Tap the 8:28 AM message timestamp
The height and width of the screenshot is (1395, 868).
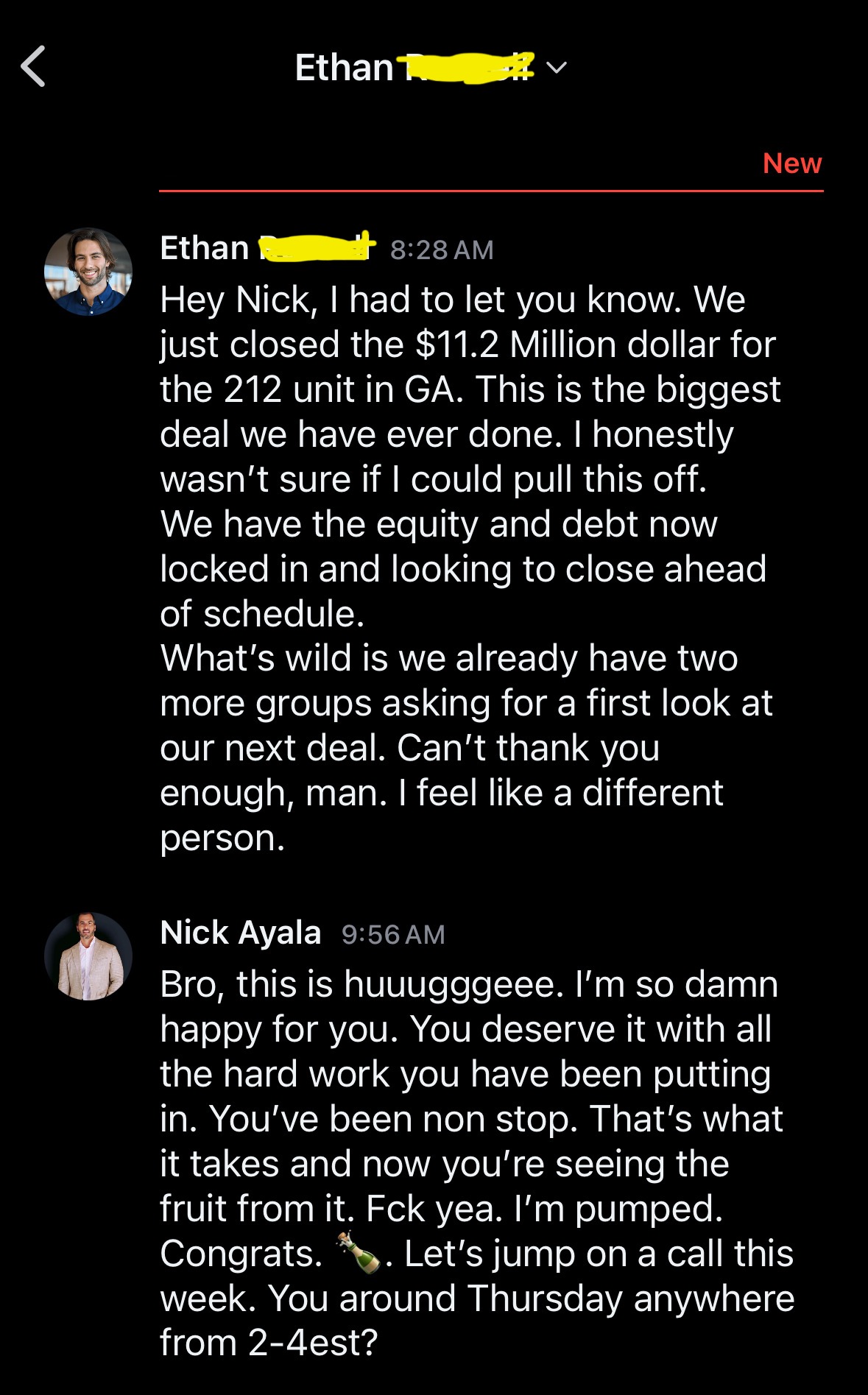click(x=442, y=250)
